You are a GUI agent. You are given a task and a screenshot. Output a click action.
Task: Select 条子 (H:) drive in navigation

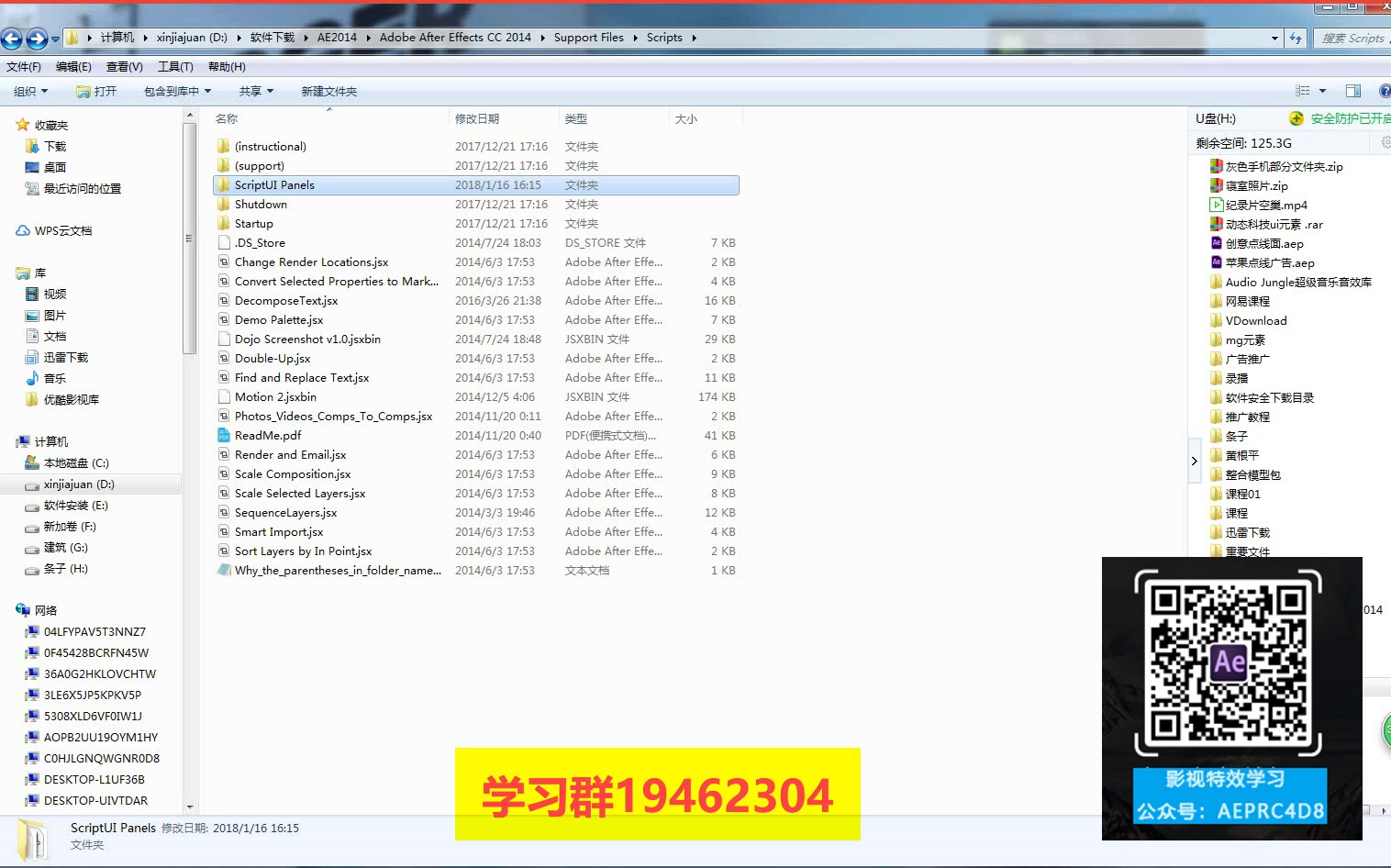tap(66, 569)
